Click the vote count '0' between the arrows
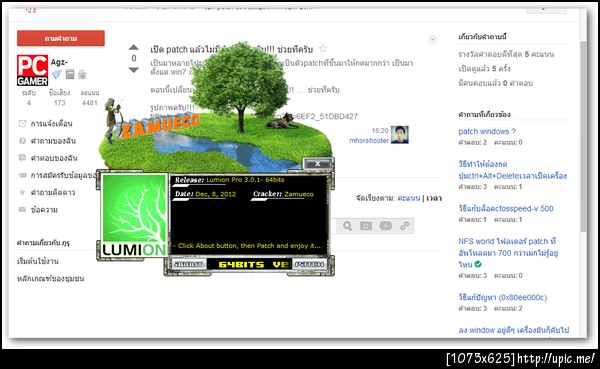600x369 pixels. [x=134, y=58]
